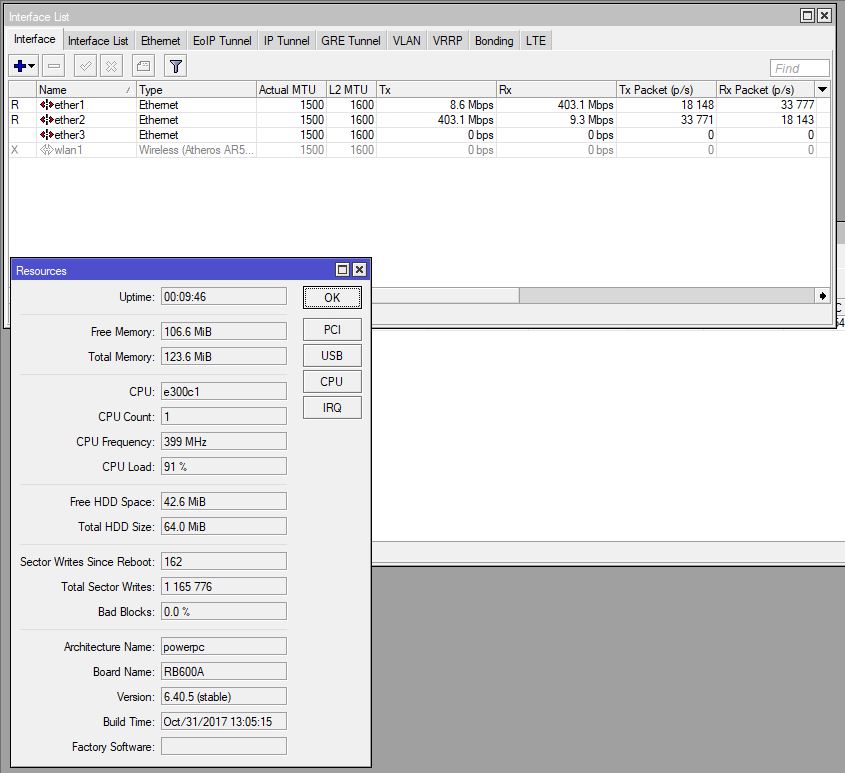Viewport: 845px width, 773px height.
Task: Sort by the Type column header
Action: pyautogui.click(x=196, y=89)
